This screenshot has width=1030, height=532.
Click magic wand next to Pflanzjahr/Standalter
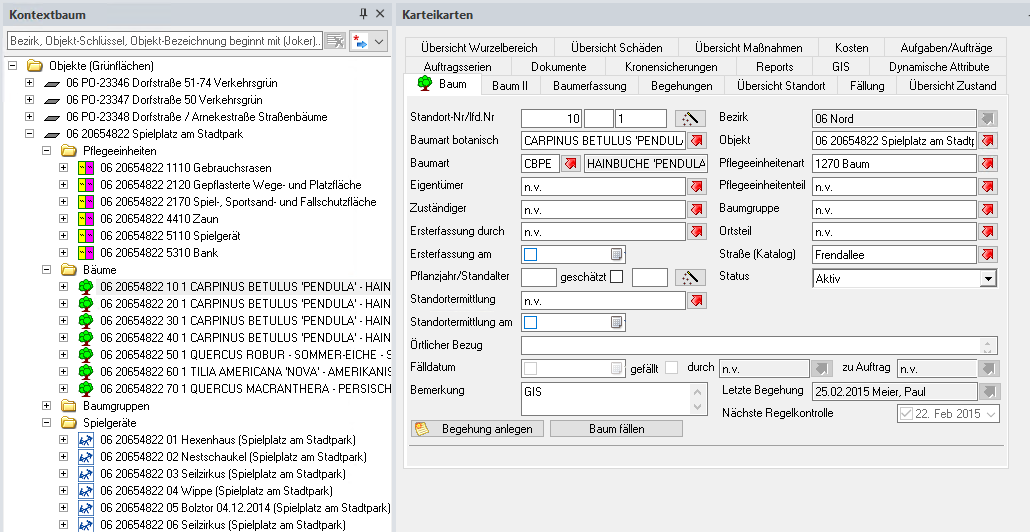tap(690, 277)
